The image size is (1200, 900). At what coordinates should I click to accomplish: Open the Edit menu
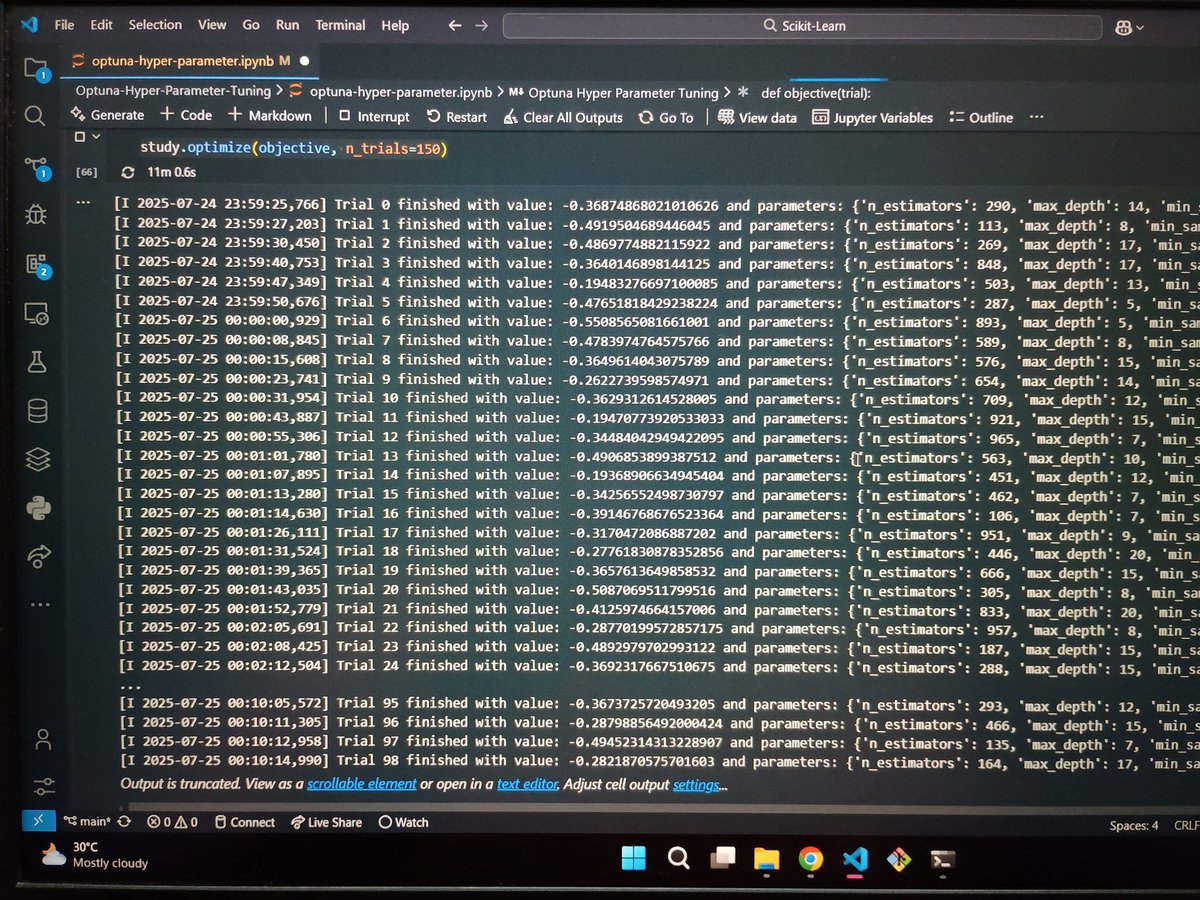101,25
